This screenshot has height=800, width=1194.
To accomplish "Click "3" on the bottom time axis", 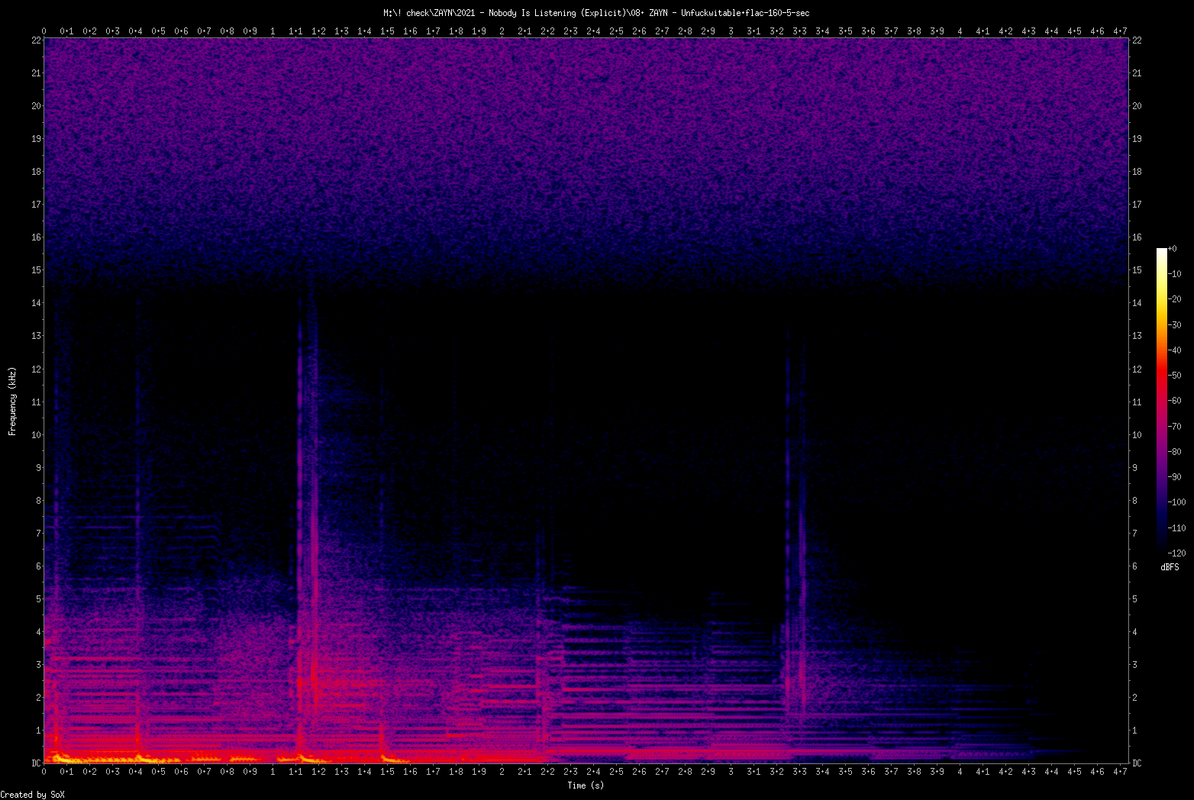I will (731, 772).
